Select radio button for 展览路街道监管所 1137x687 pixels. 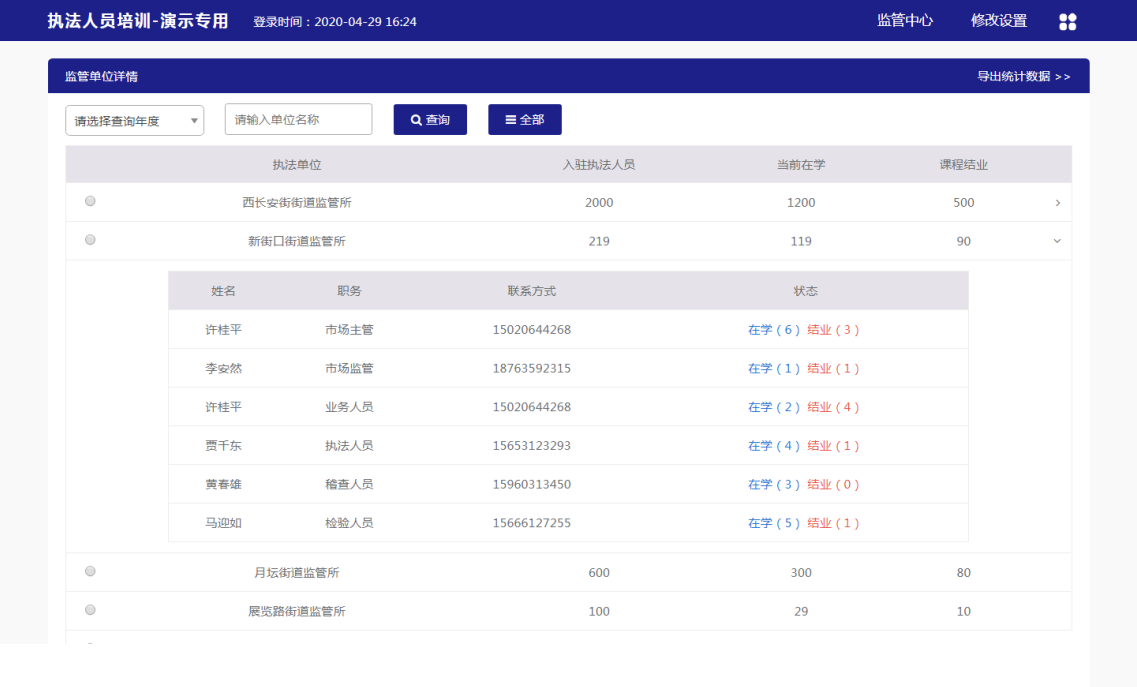click(x=90, y=609)
